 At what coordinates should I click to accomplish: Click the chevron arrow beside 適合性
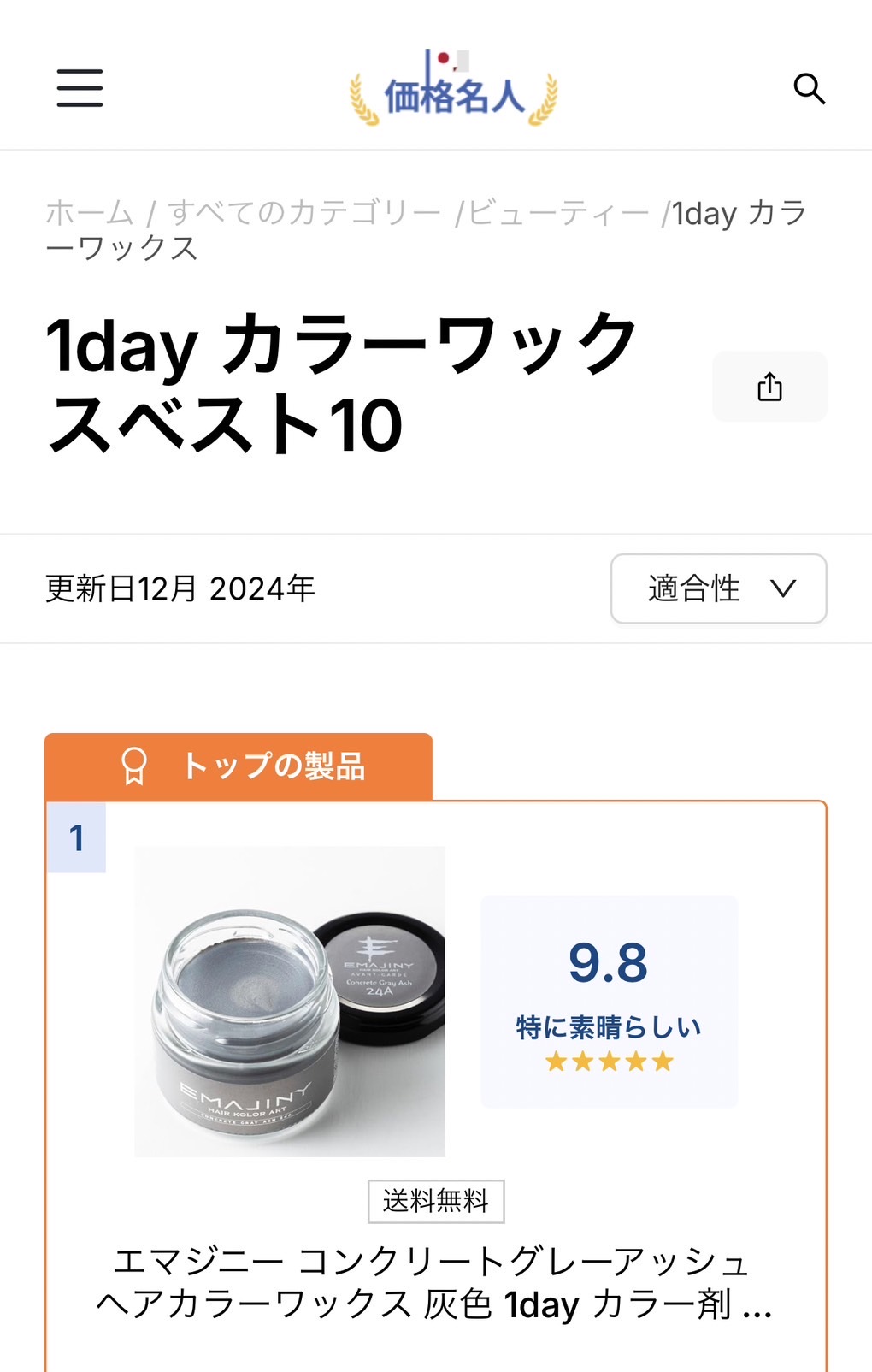[783, 588]
